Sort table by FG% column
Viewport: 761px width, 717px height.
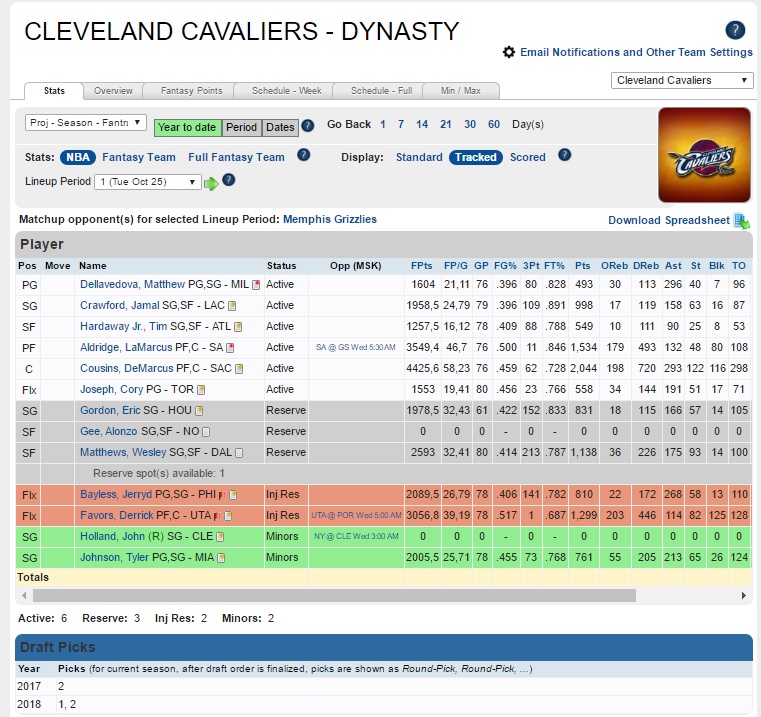[505, 266]
